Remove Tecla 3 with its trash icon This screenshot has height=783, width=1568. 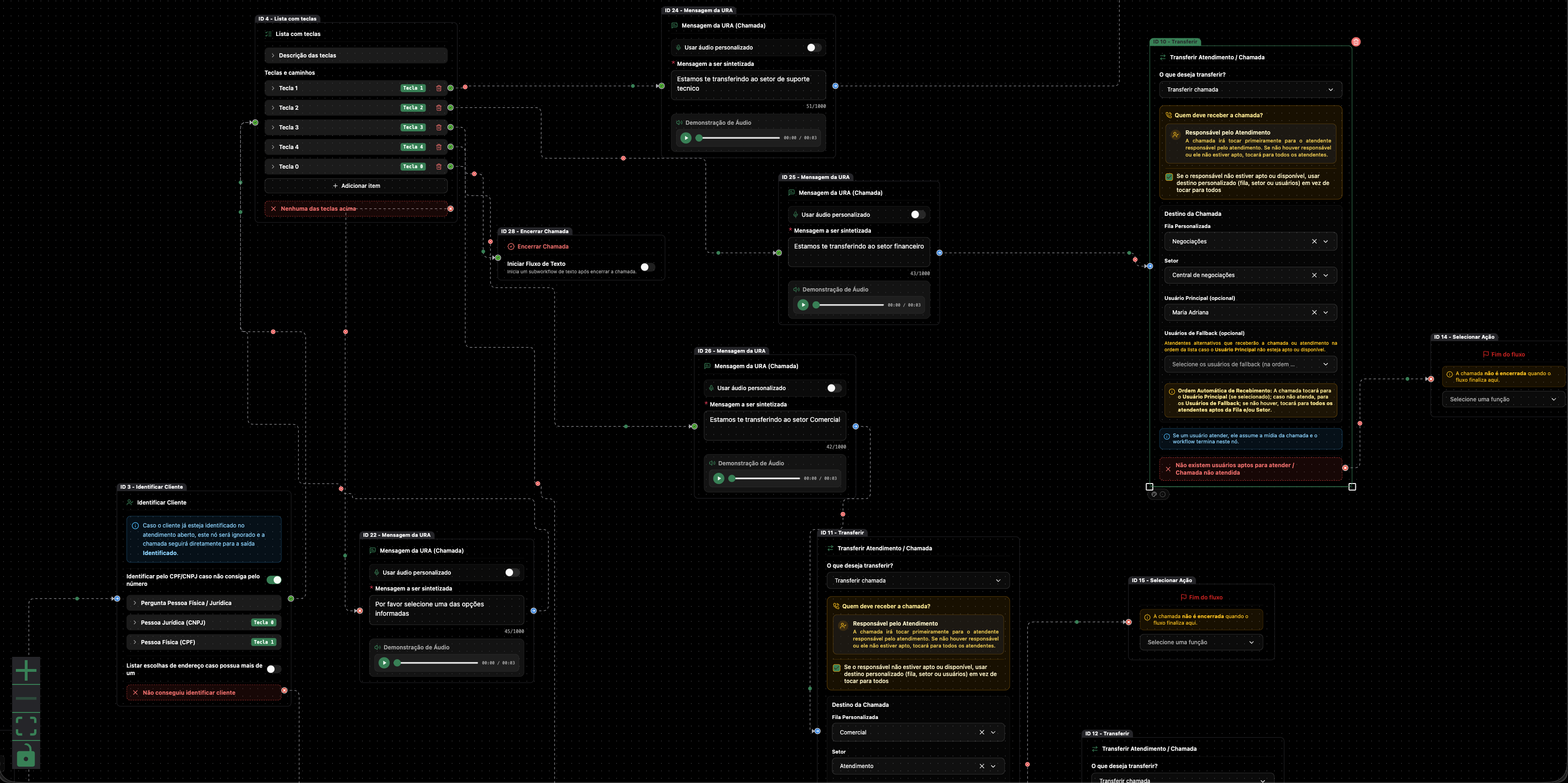pos(439,127)
